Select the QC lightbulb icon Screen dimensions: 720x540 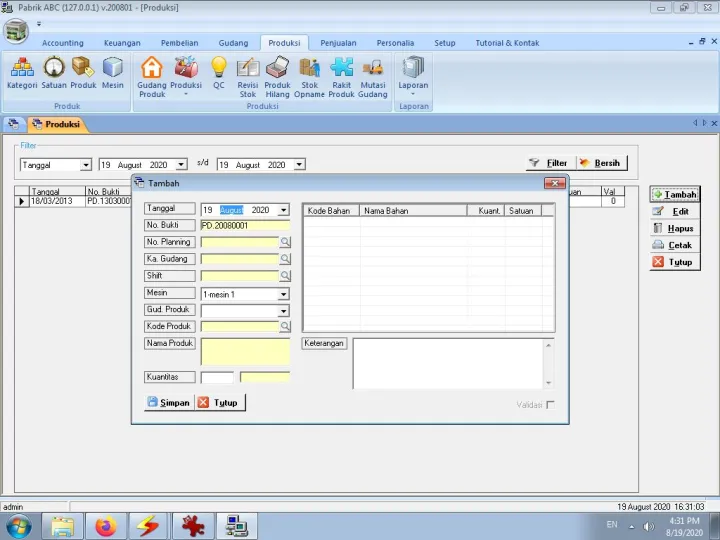click(218, 72)
